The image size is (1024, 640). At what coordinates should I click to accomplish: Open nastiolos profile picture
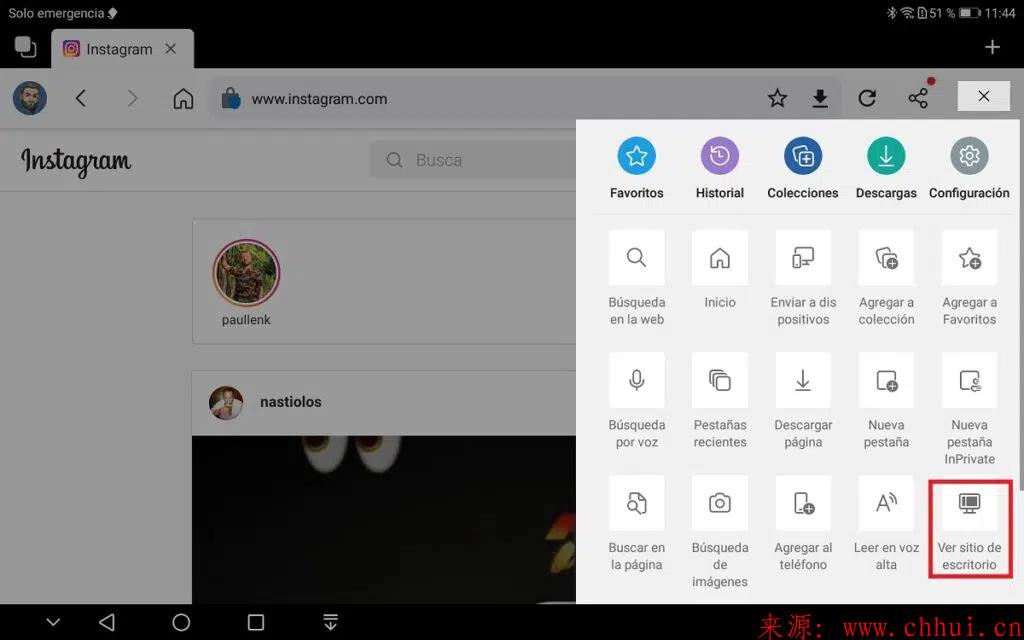click(x=226, y=402)
